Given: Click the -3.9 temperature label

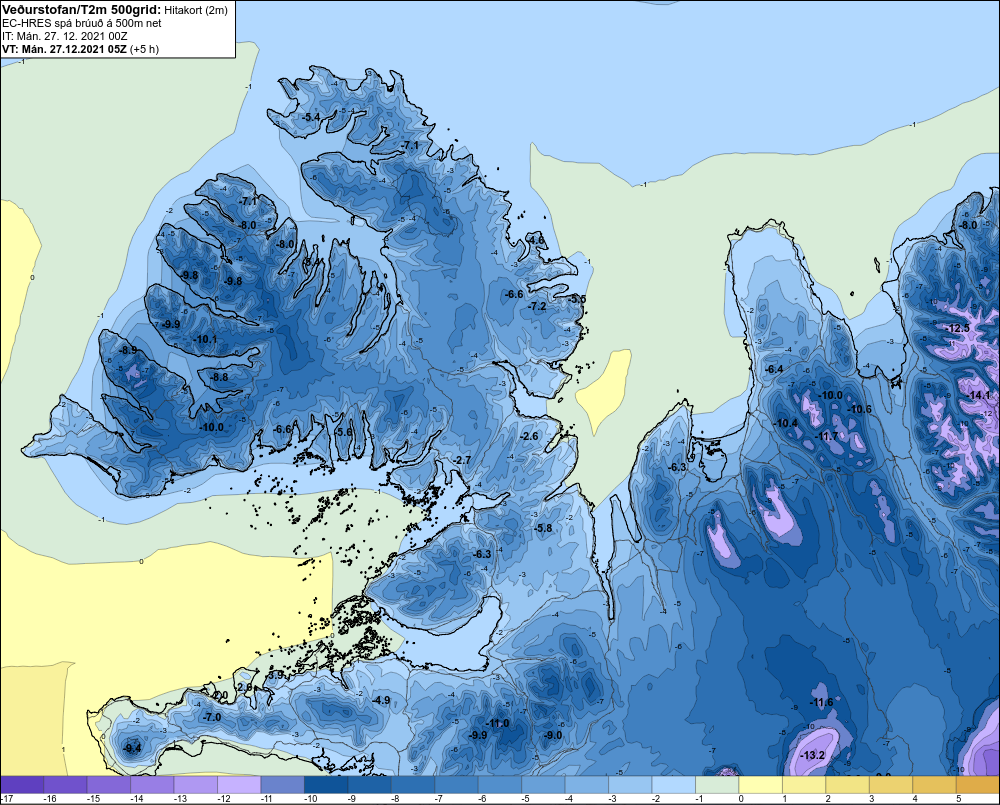Looking at the screenshot, I should 275,674.
